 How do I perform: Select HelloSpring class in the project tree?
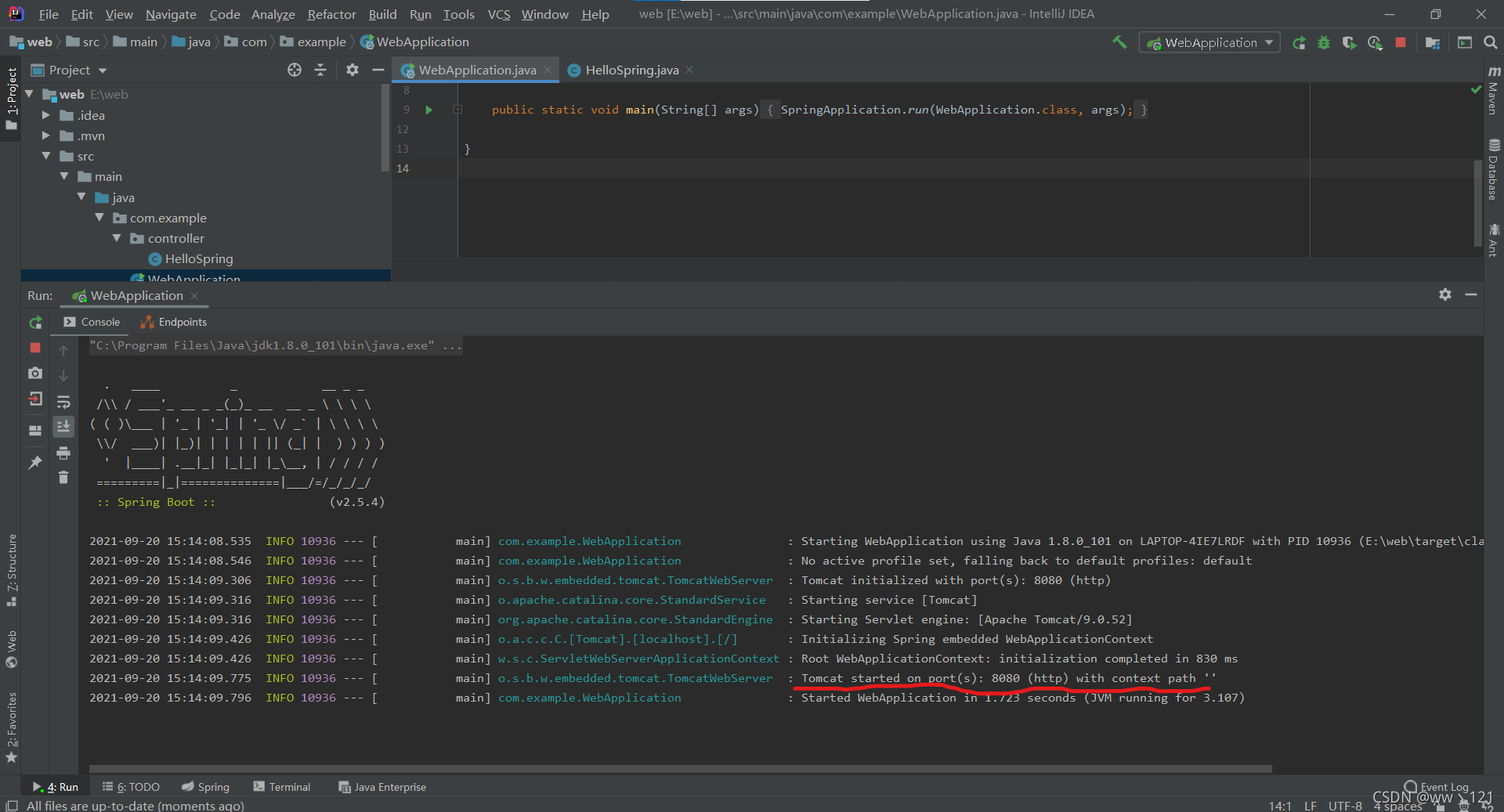click(x=190, y=258)
